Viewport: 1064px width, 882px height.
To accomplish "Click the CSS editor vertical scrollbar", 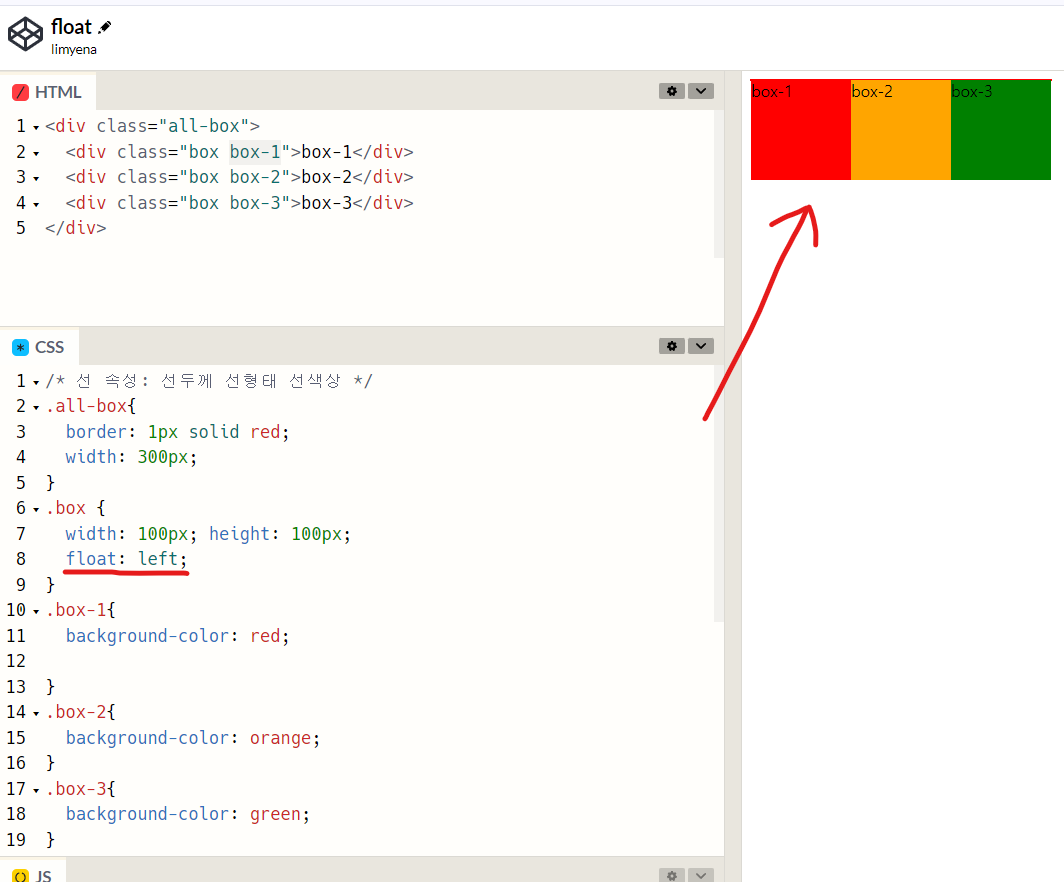I will pos(719,493).
